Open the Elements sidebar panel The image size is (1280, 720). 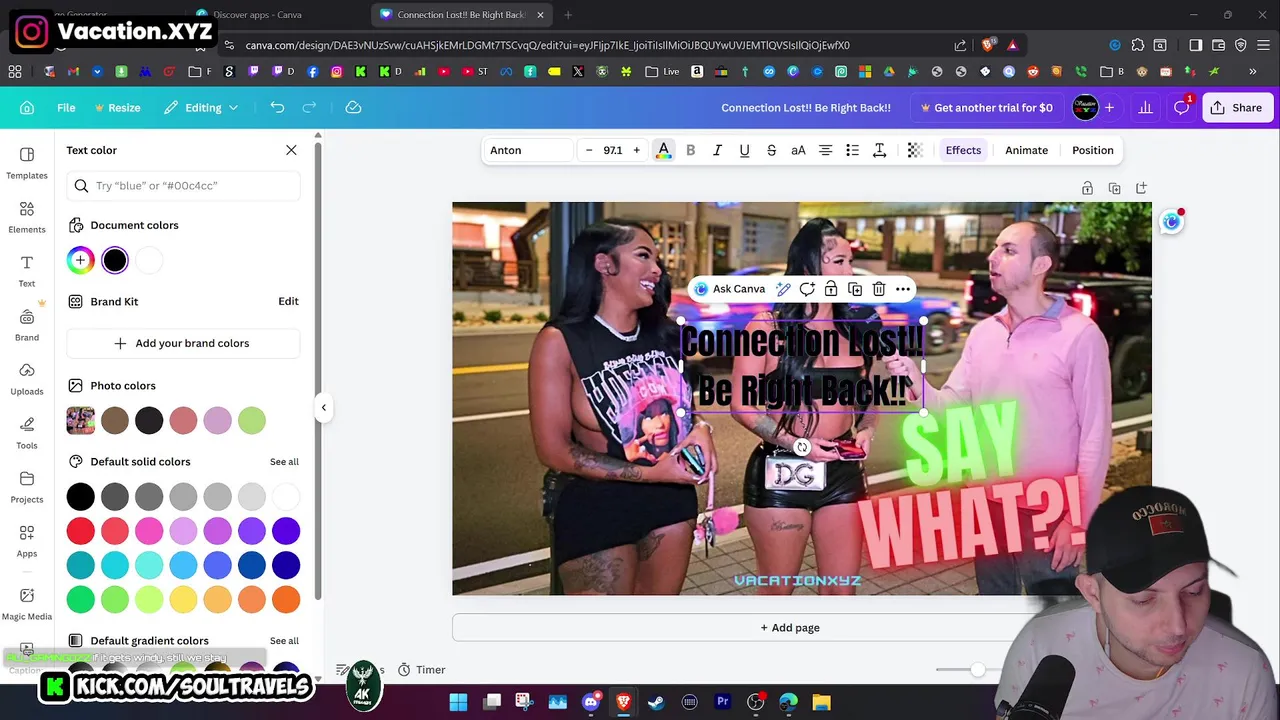(x=27, y=216)
